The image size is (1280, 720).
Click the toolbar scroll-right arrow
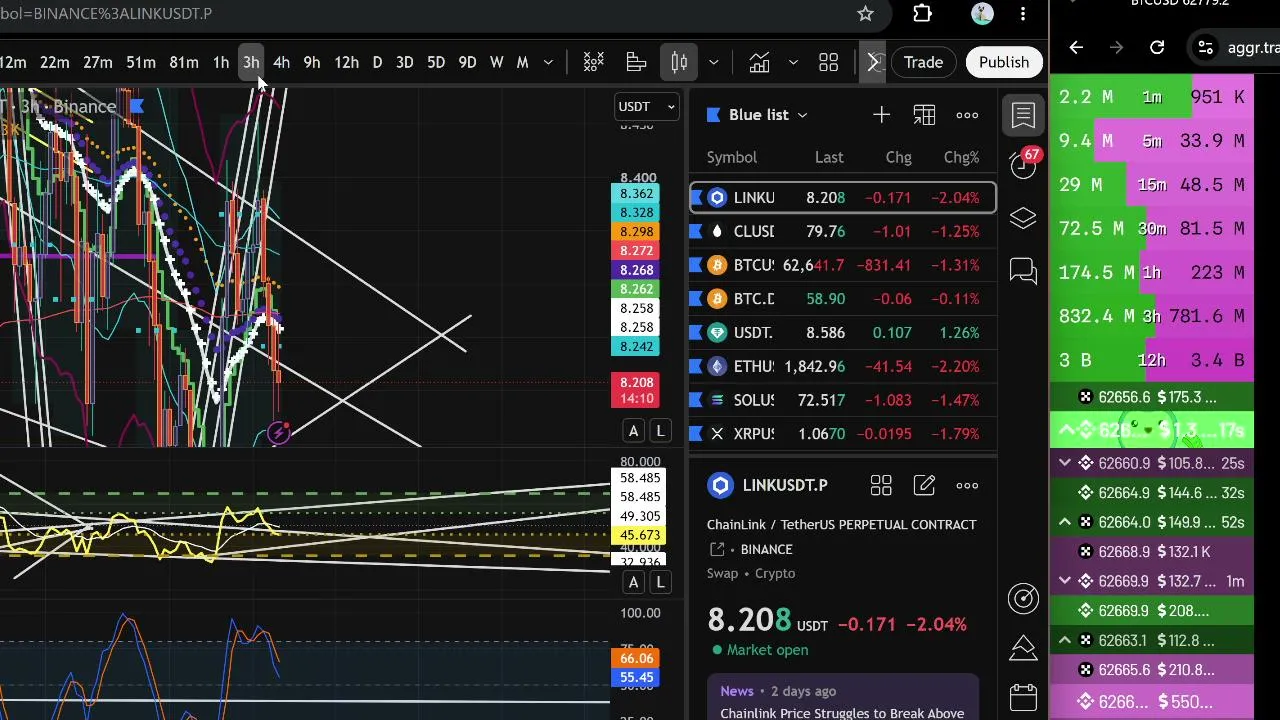click(873, 63)
